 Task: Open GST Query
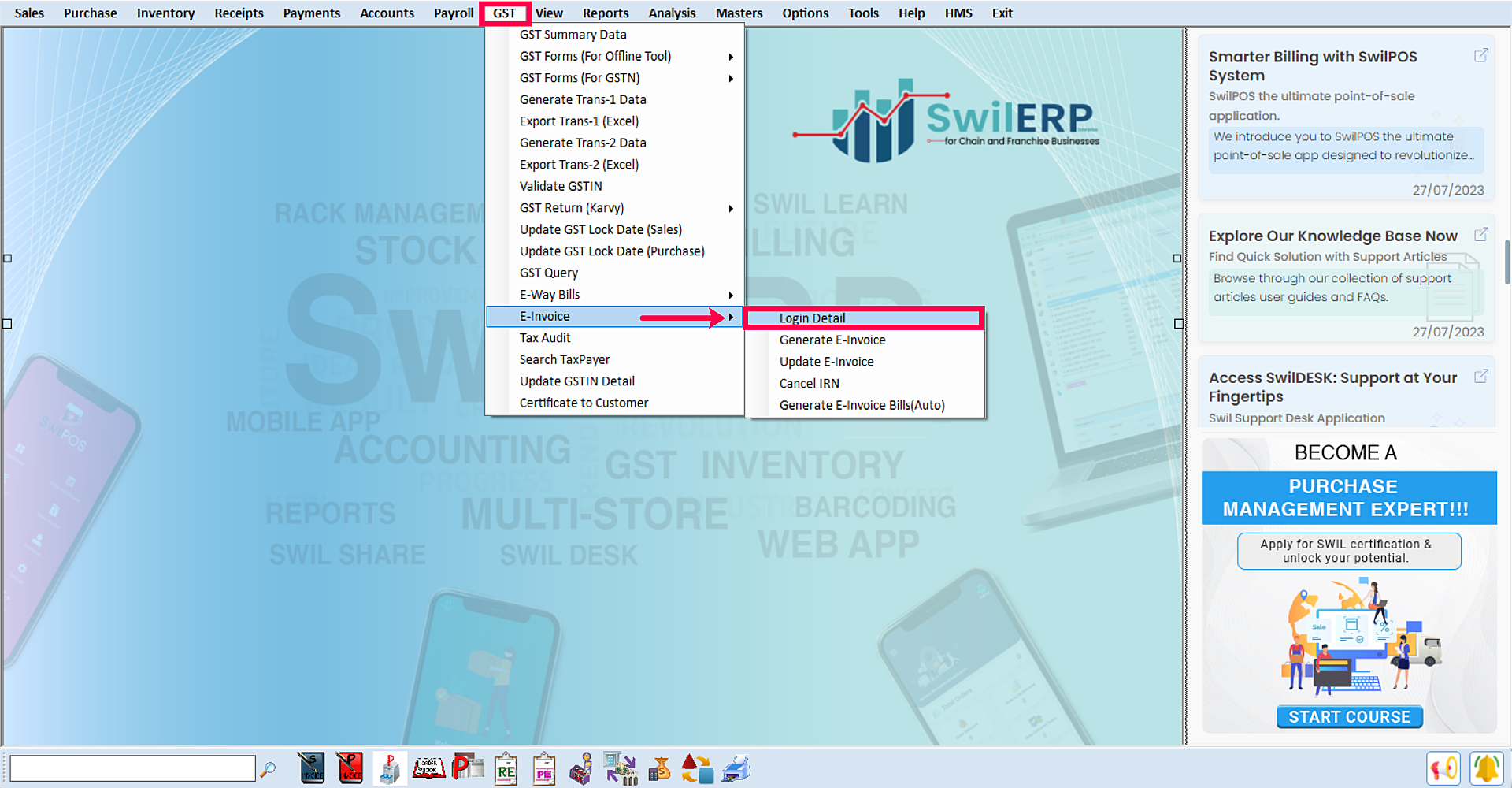615,273
